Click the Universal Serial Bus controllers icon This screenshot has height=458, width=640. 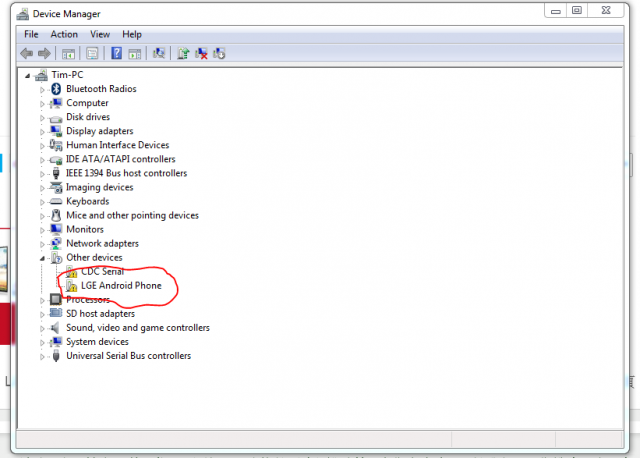pos(56,356)
